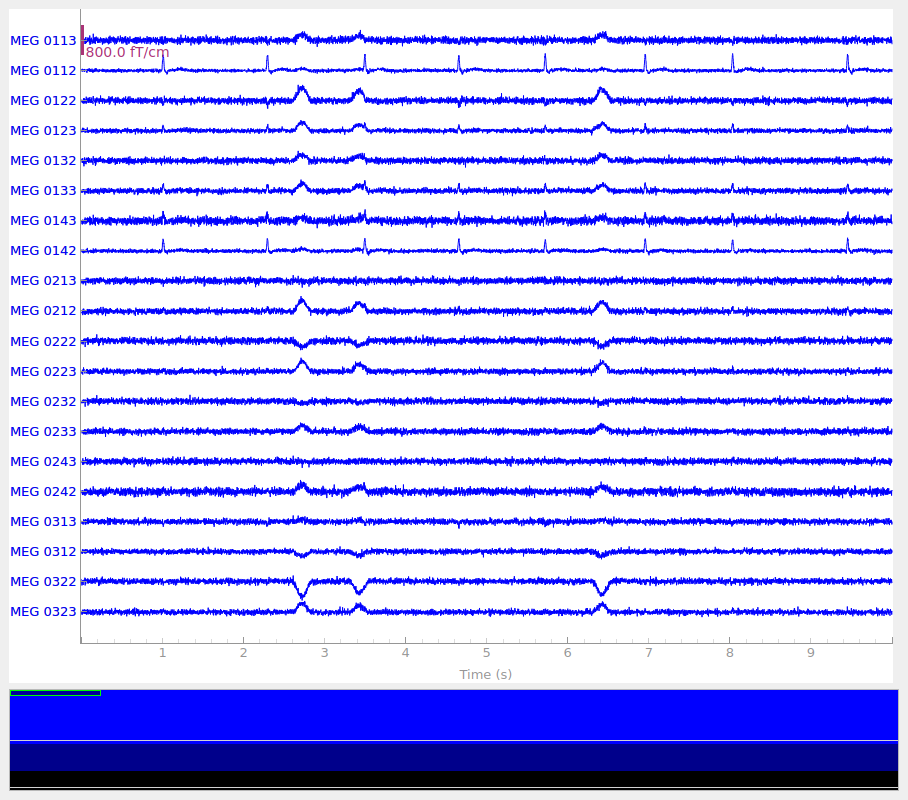Toggle the MEG 0322 channel label
Viewport: 908px width, 800px height.
point(43,582)
